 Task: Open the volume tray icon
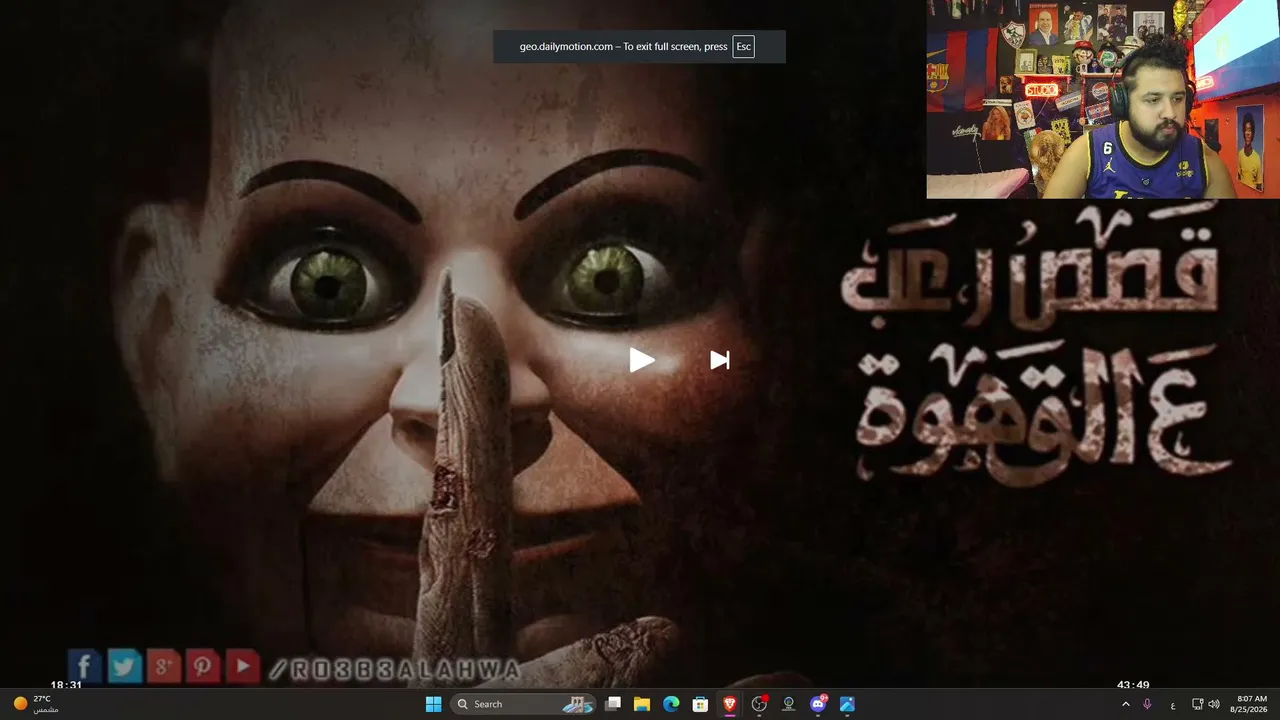click(1214, 704)
